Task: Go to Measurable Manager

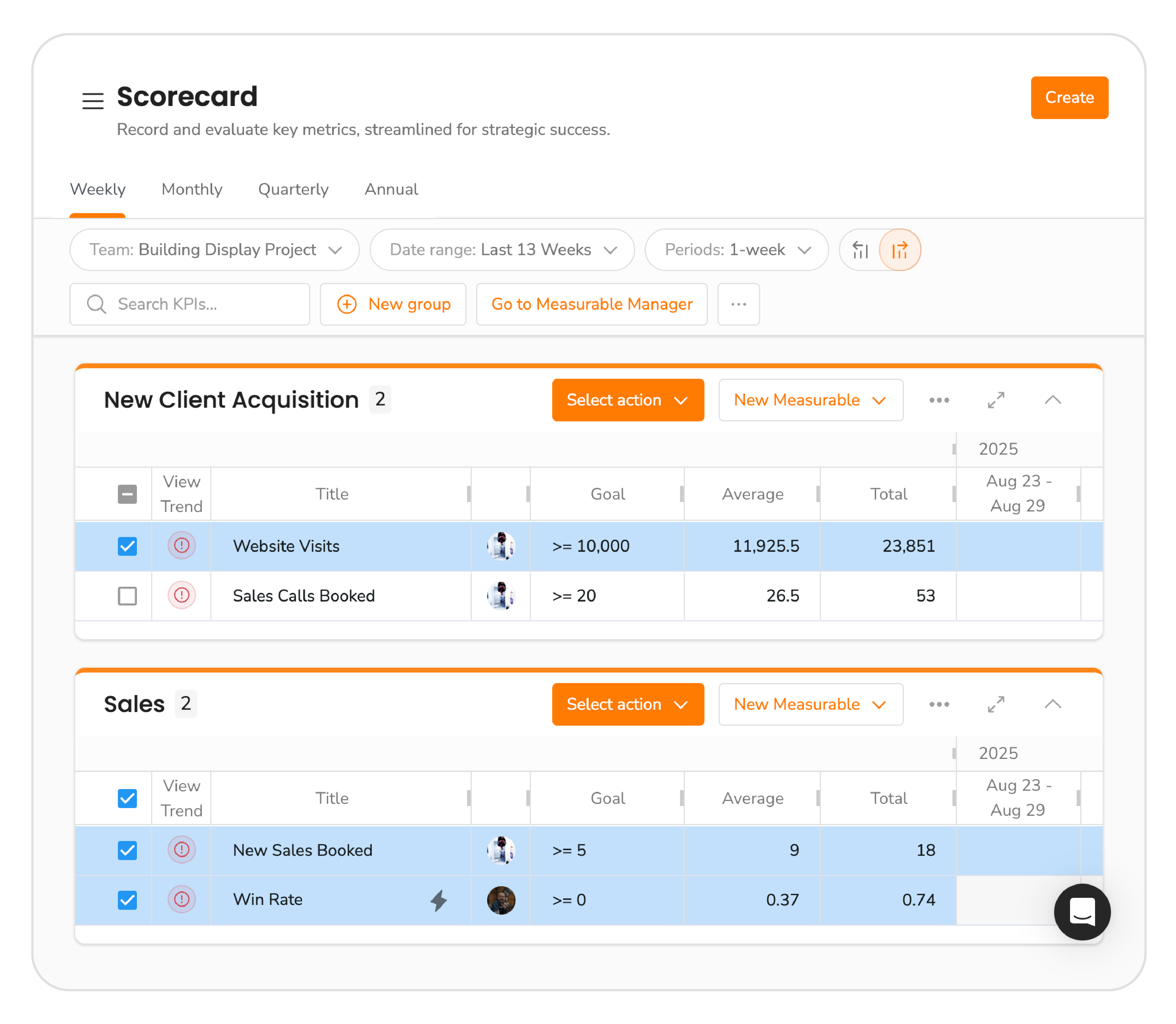Action: [x=592, y=304]
